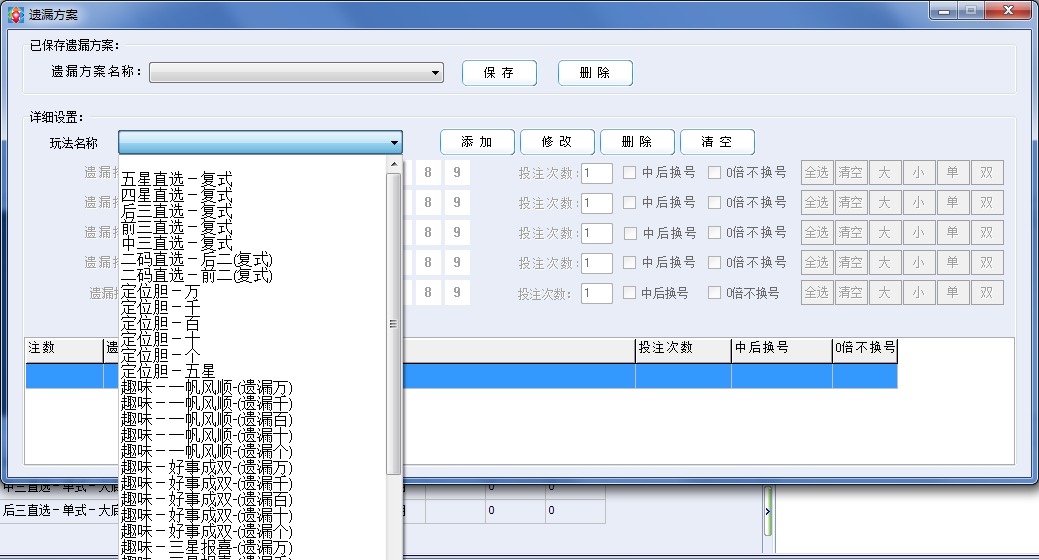1039x560 pixels.
Task: Collapse the 玩法名称 dropdown via its arrow
Action: pyautogui.click(x=395, y=143)
